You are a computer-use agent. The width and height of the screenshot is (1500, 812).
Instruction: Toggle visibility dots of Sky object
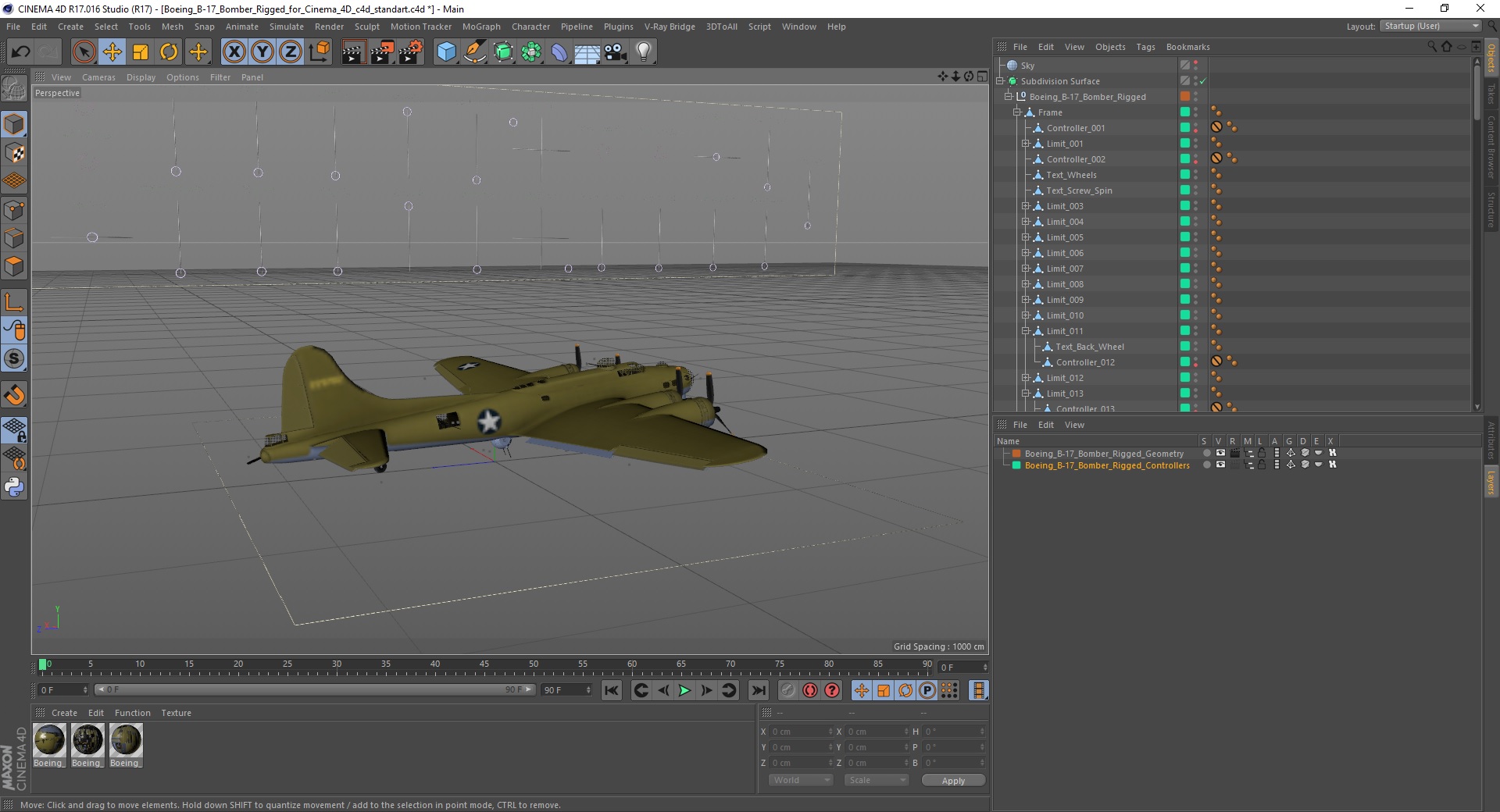click(1195, 66)
